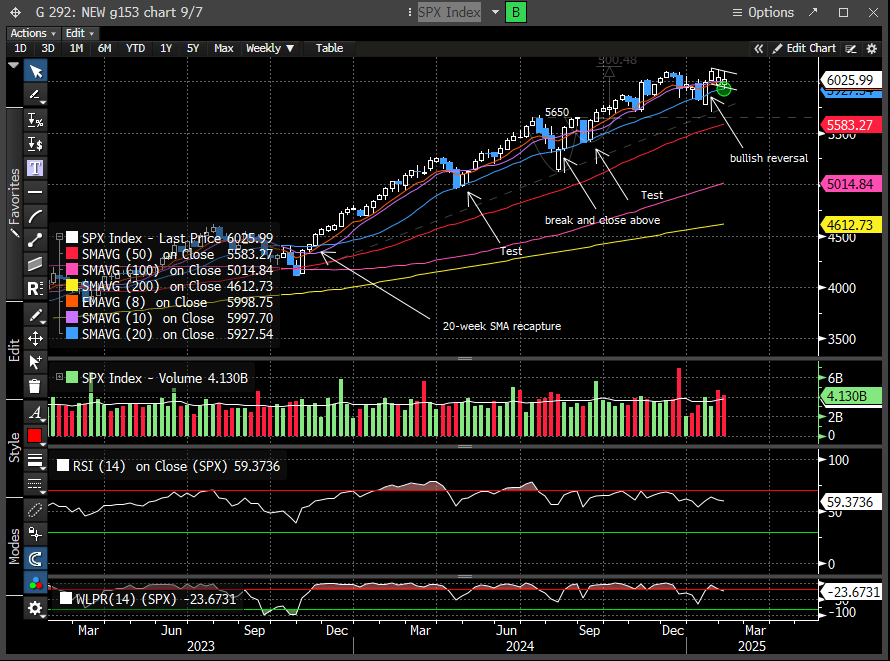Select the YTD time range
Image resolution: width=890 pixels, height=661 pixels.
(135, 48)
